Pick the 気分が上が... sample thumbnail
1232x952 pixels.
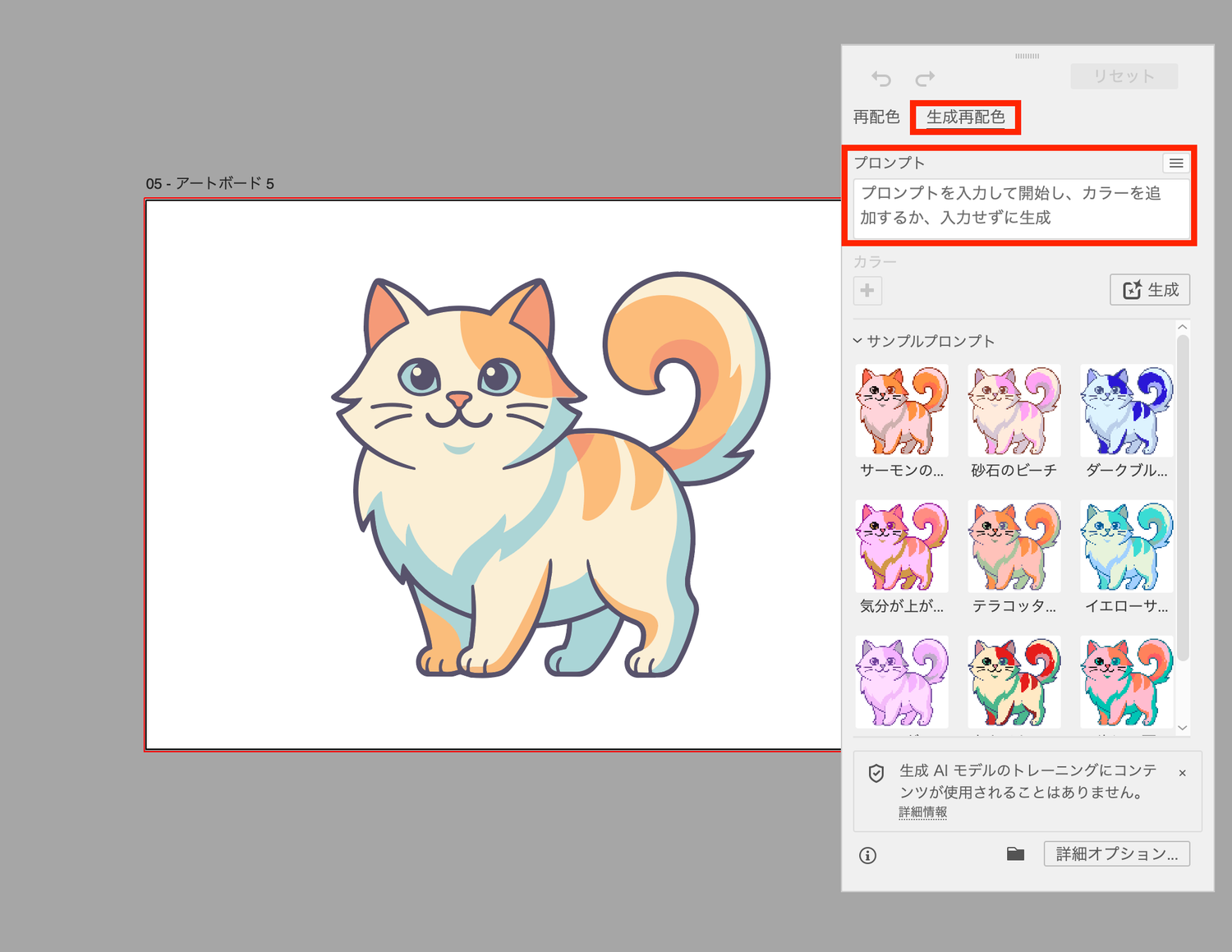click(902, 546)
